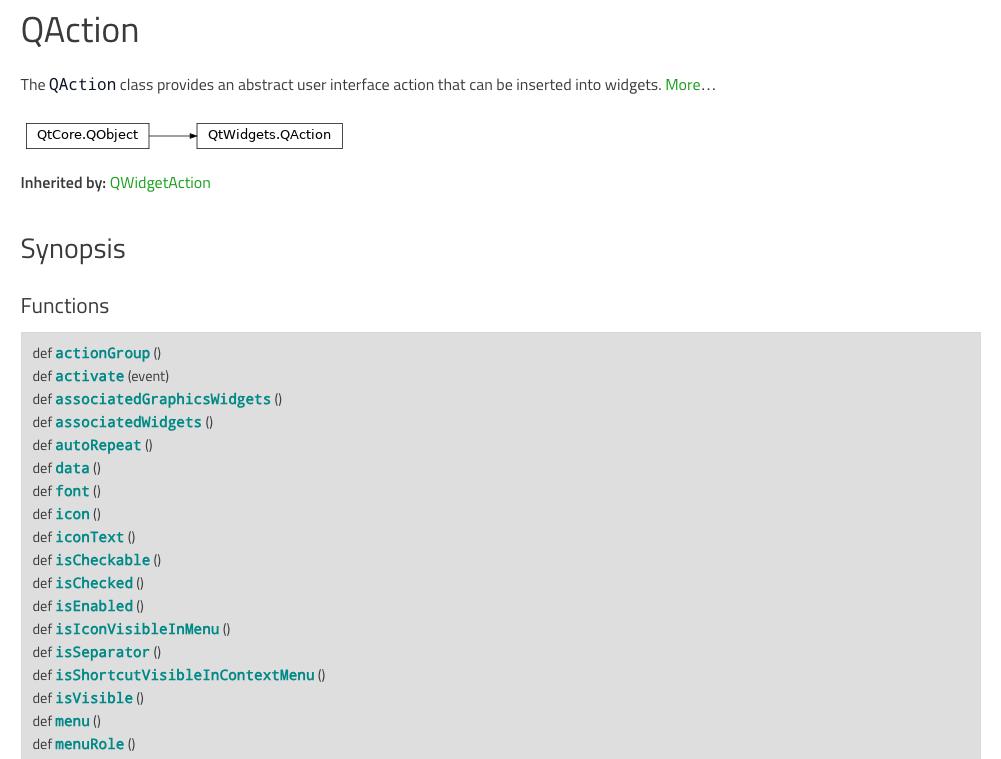Open the icon function documentation

70,514
